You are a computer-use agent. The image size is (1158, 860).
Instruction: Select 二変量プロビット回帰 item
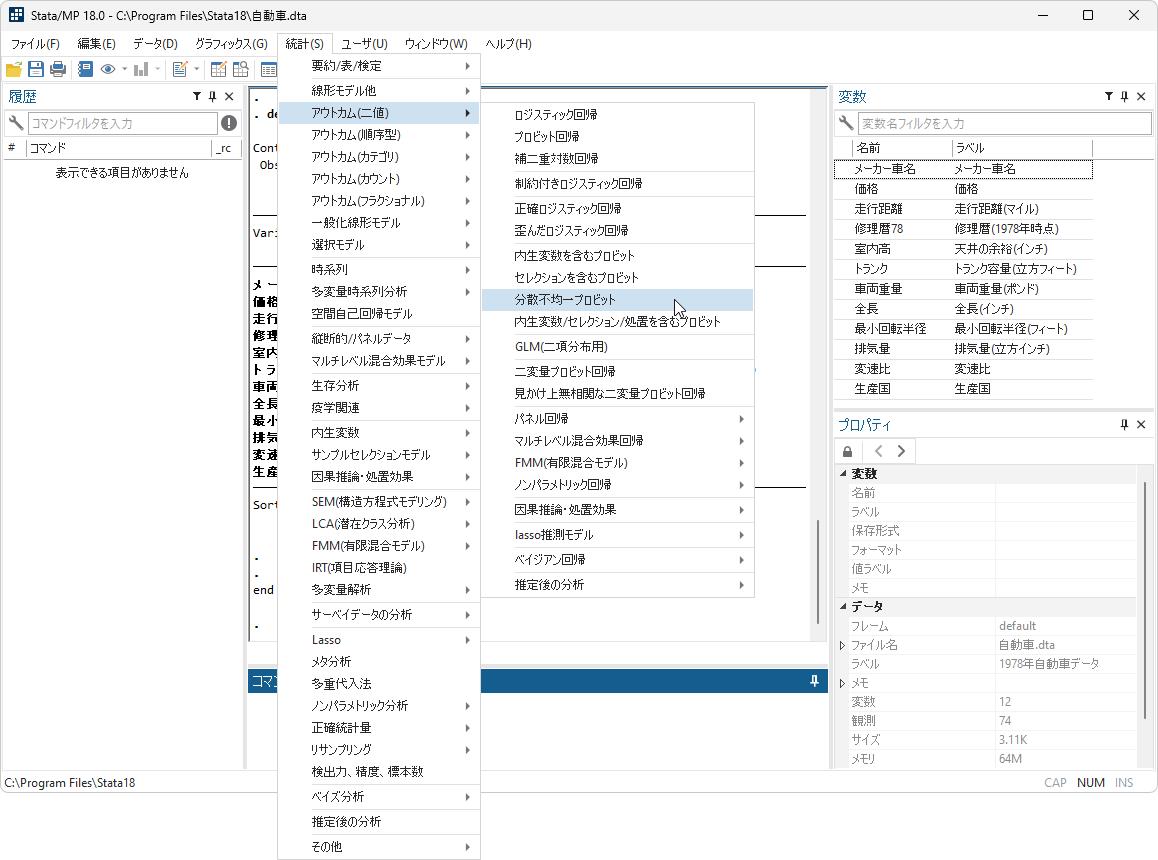click(617, 372)
